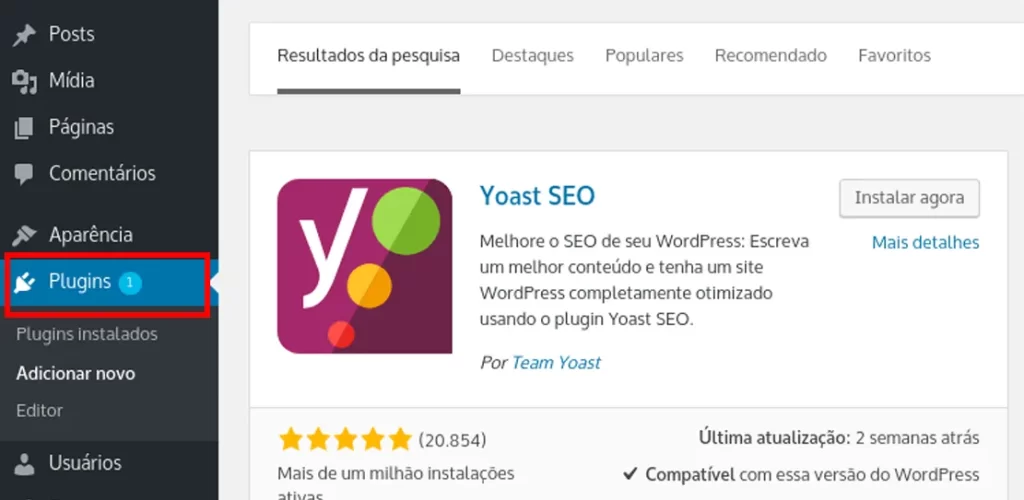1024x500 pixels.
Task: Click the Aparência paintbrush icon
Action: (24, 236)
